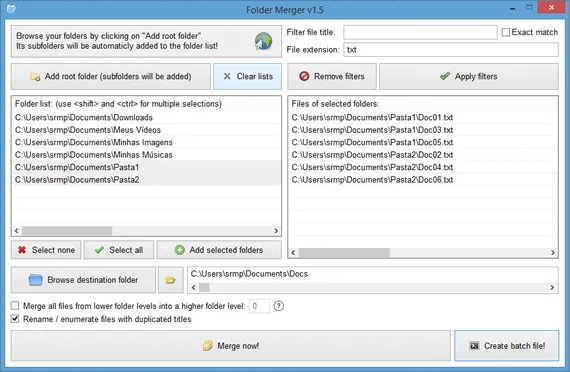The height and width of the screenshot is (372, 570).
Task: Select Documents\Meus Vídeos folder row
Action: click(146, 130)
